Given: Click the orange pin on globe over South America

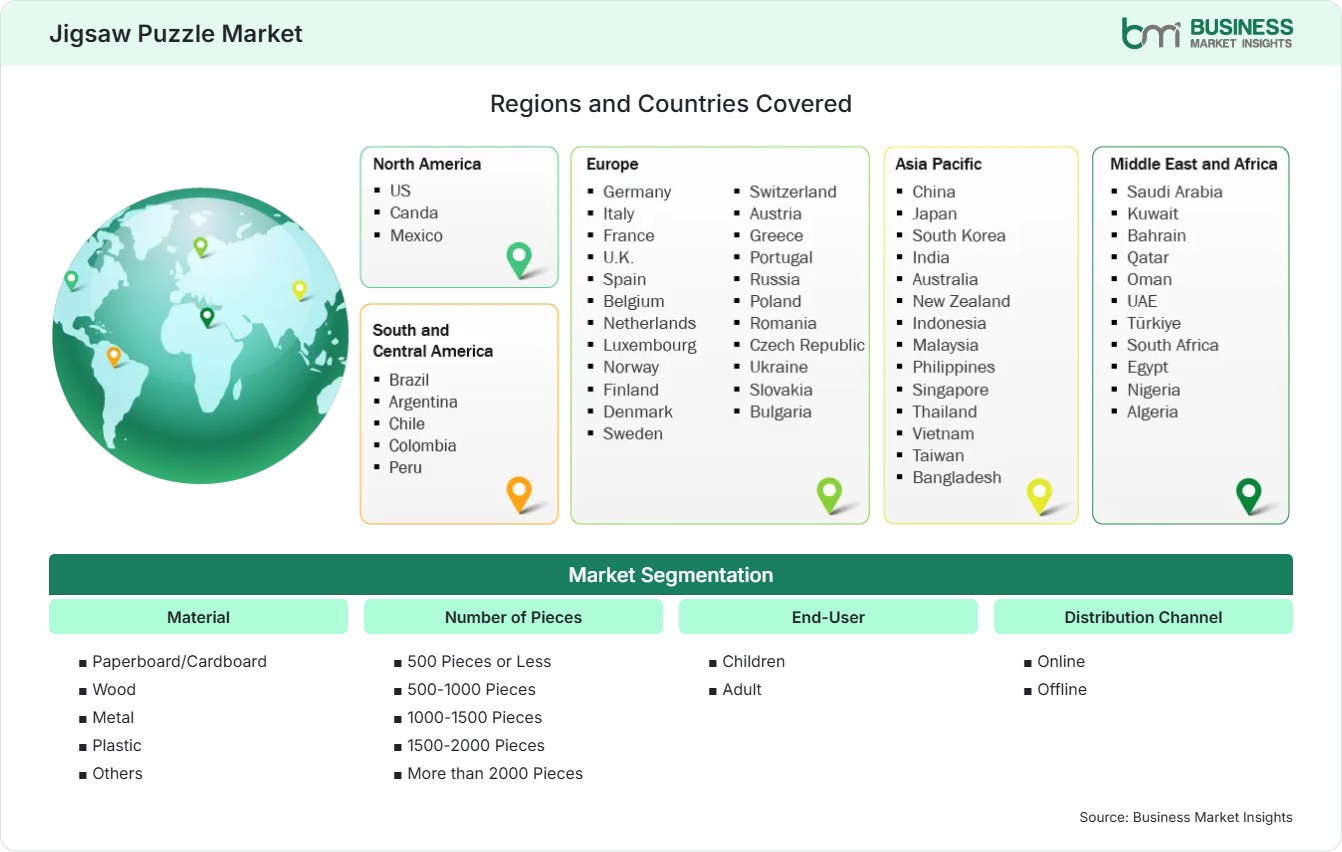Looking at the screenshot, I should pyautogui.click(x=114, y=355).
